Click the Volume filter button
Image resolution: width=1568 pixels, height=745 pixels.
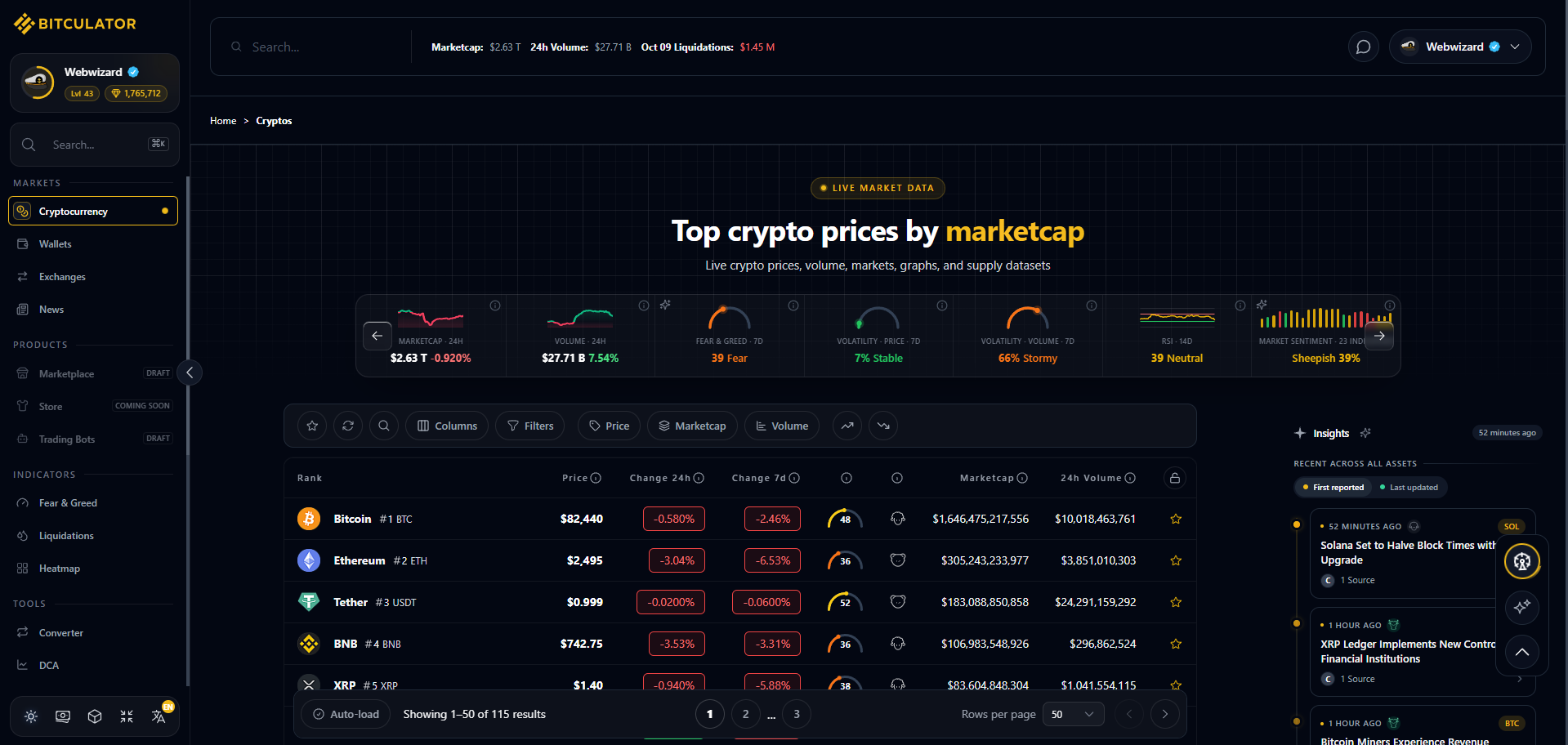(782, 426)
